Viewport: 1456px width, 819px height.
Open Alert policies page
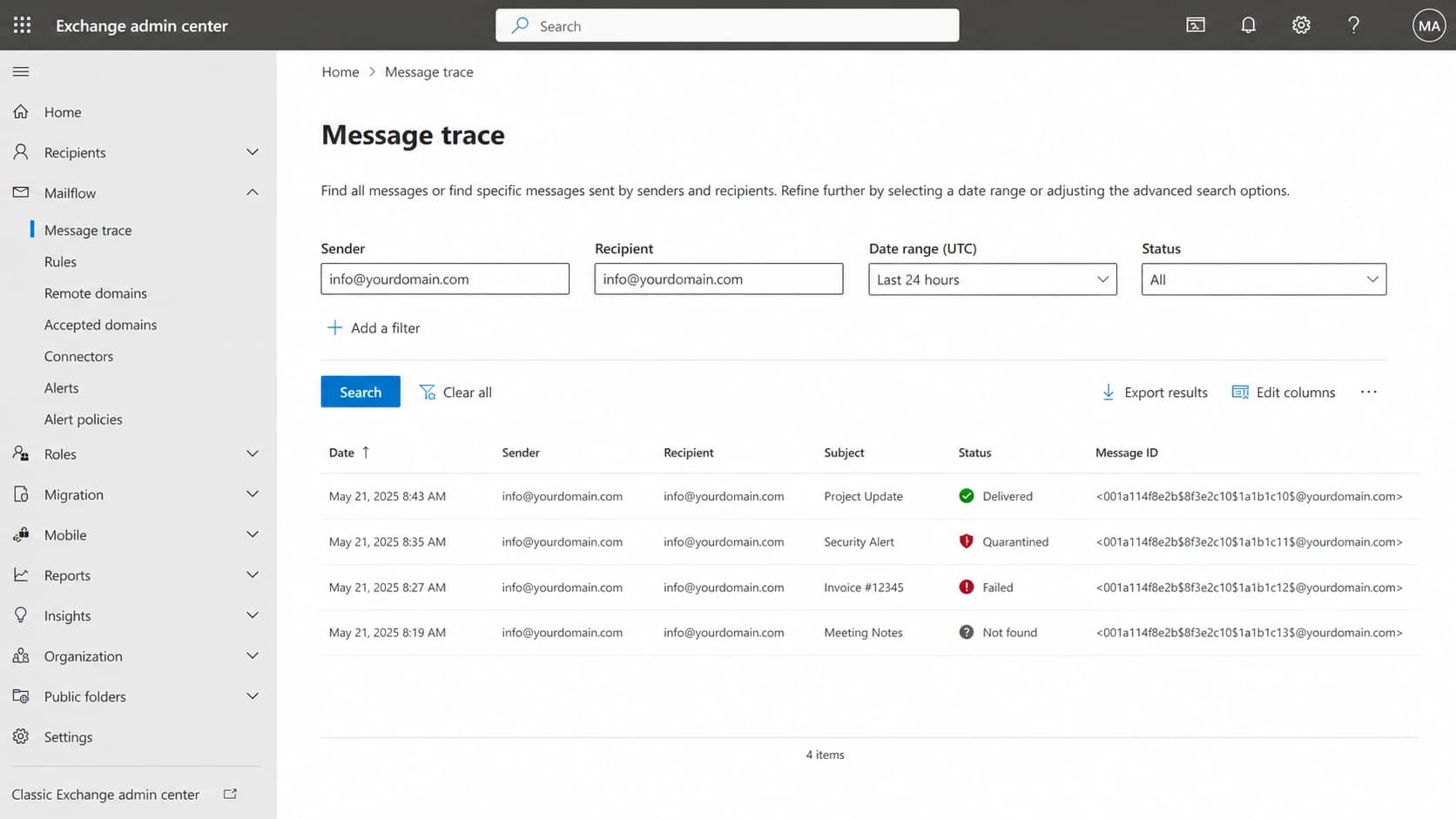83,419
